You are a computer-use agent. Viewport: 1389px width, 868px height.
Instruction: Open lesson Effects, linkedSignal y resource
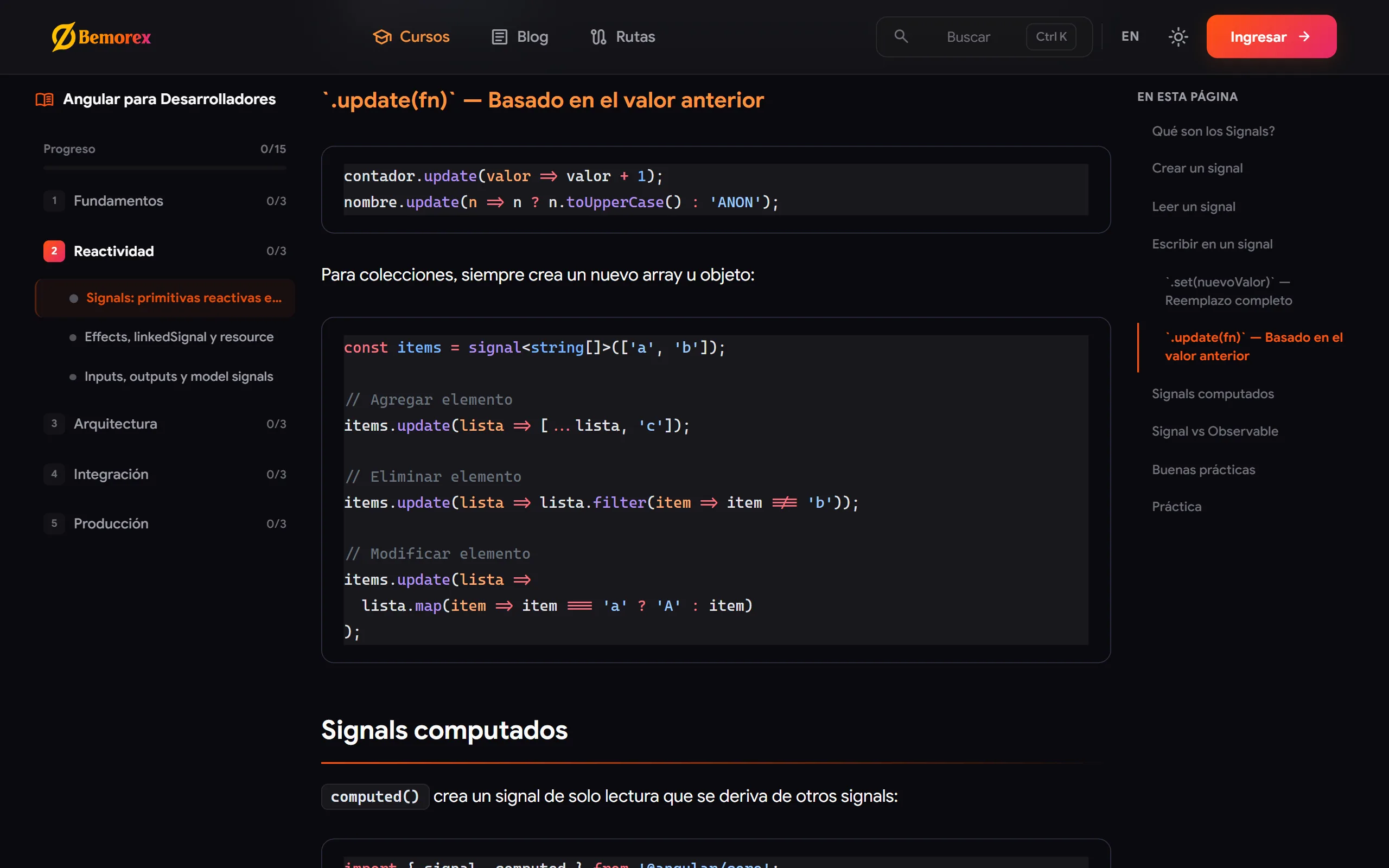click(x=179, y=337)
